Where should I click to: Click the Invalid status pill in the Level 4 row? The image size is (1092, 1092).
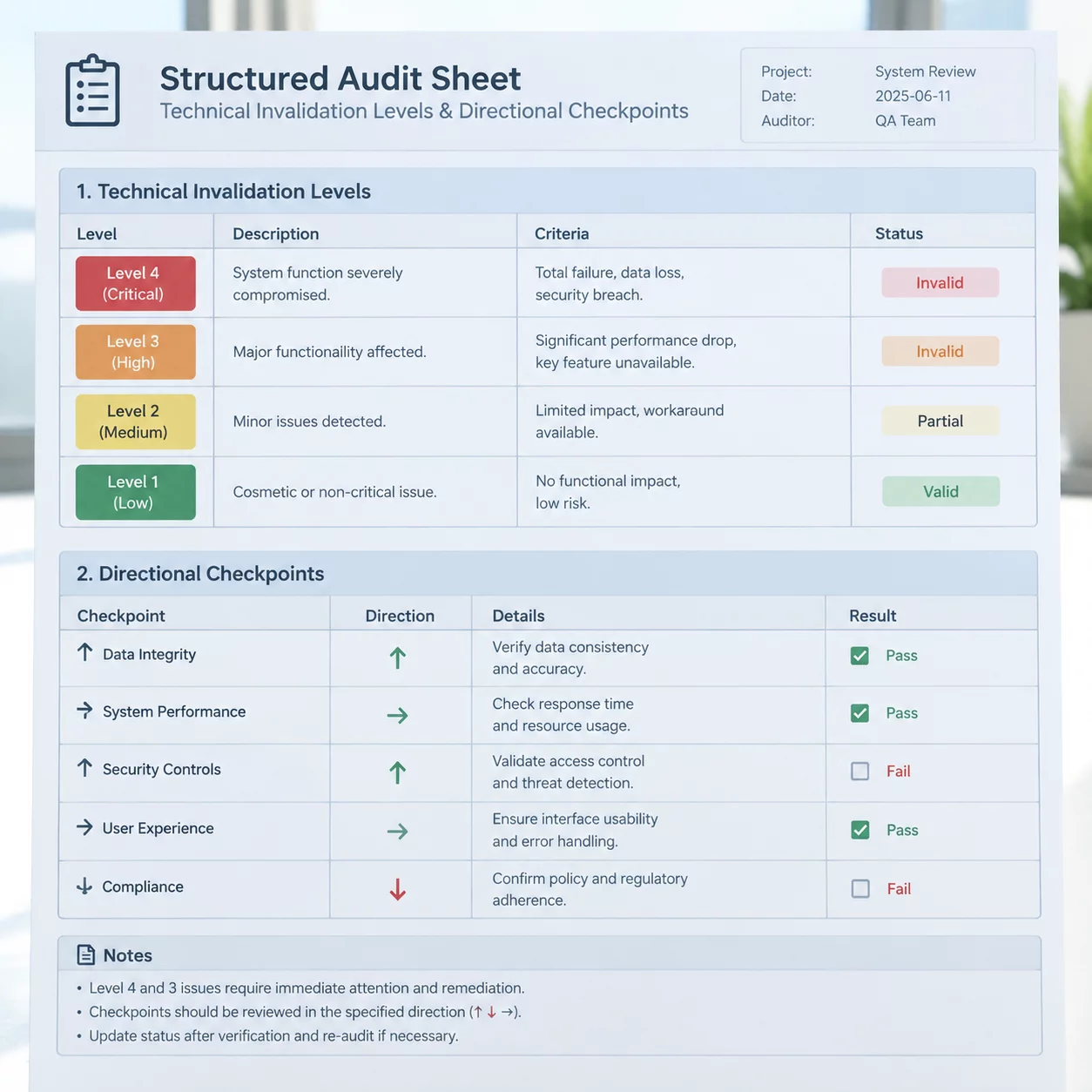[940, 282]
